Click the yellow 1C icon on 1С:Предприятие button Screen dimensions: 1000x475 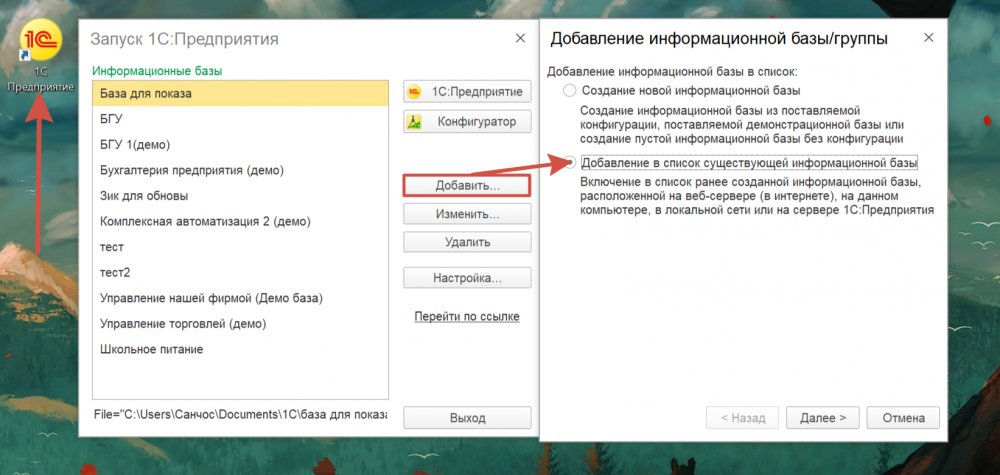tap(415, 91)
